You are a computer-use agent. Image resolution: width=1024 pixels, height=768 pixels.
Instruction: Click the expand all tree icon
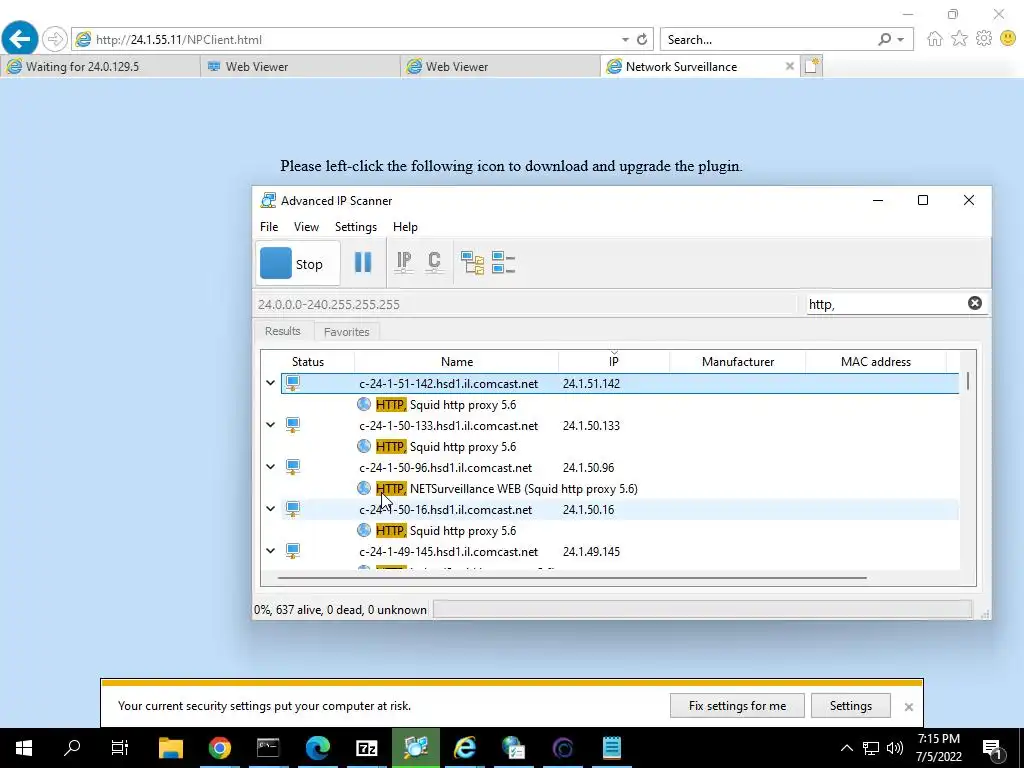pos(472,263)
